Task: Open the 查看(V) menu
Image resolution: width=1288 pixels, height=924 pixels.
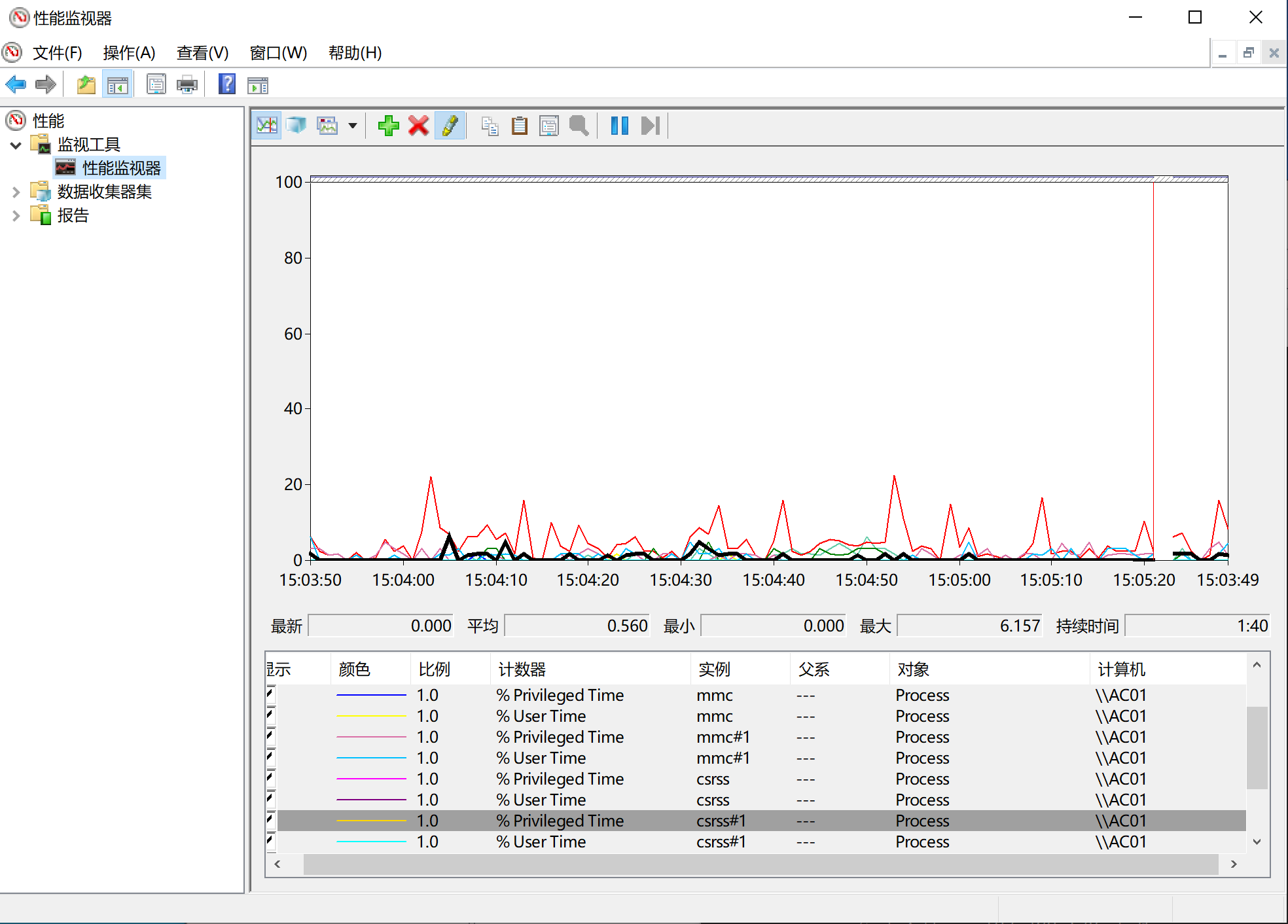Action: click(x=202, y=53)
